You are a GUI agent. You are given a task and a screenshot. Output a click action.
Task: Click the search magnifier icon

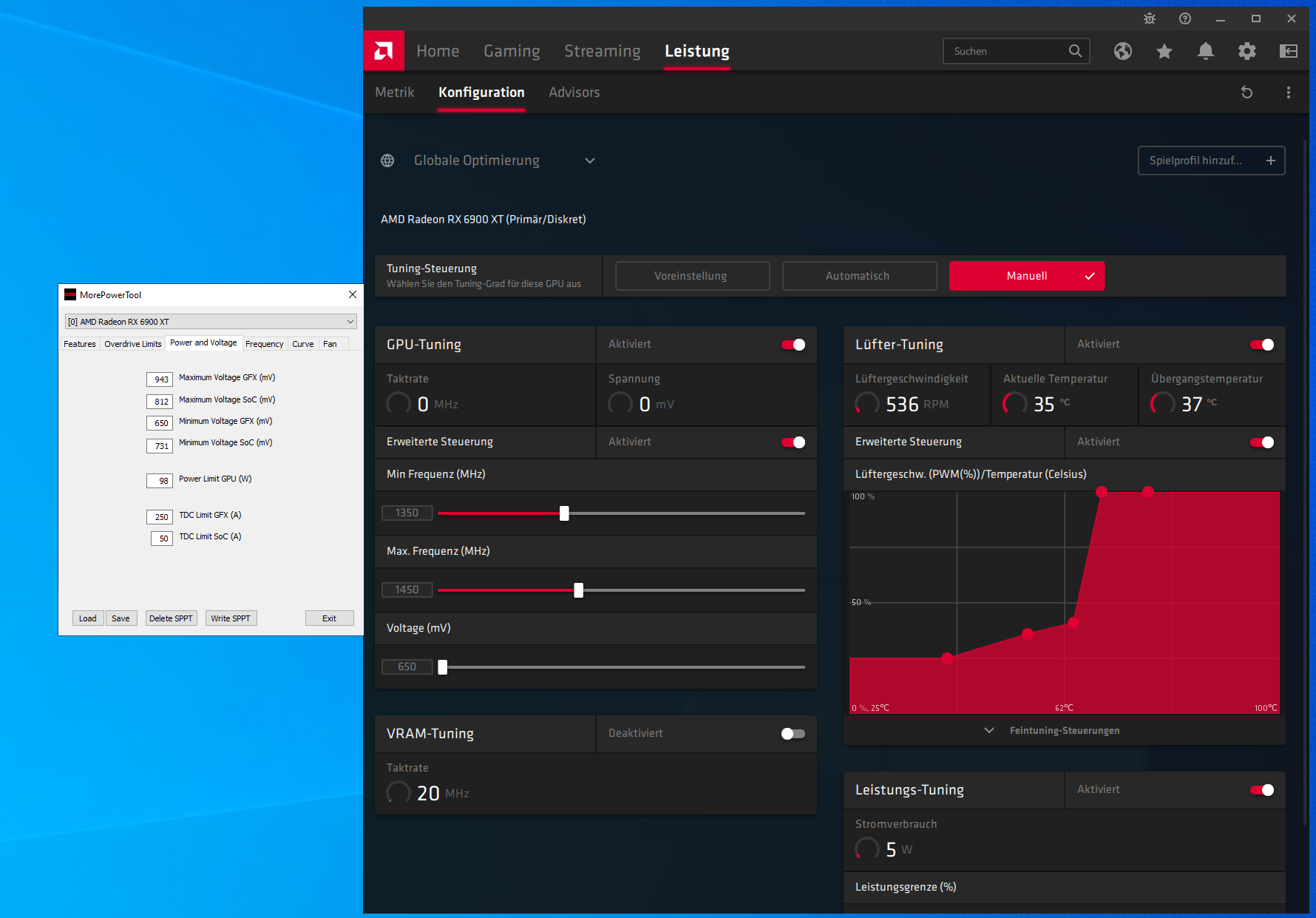[1075, 51]
